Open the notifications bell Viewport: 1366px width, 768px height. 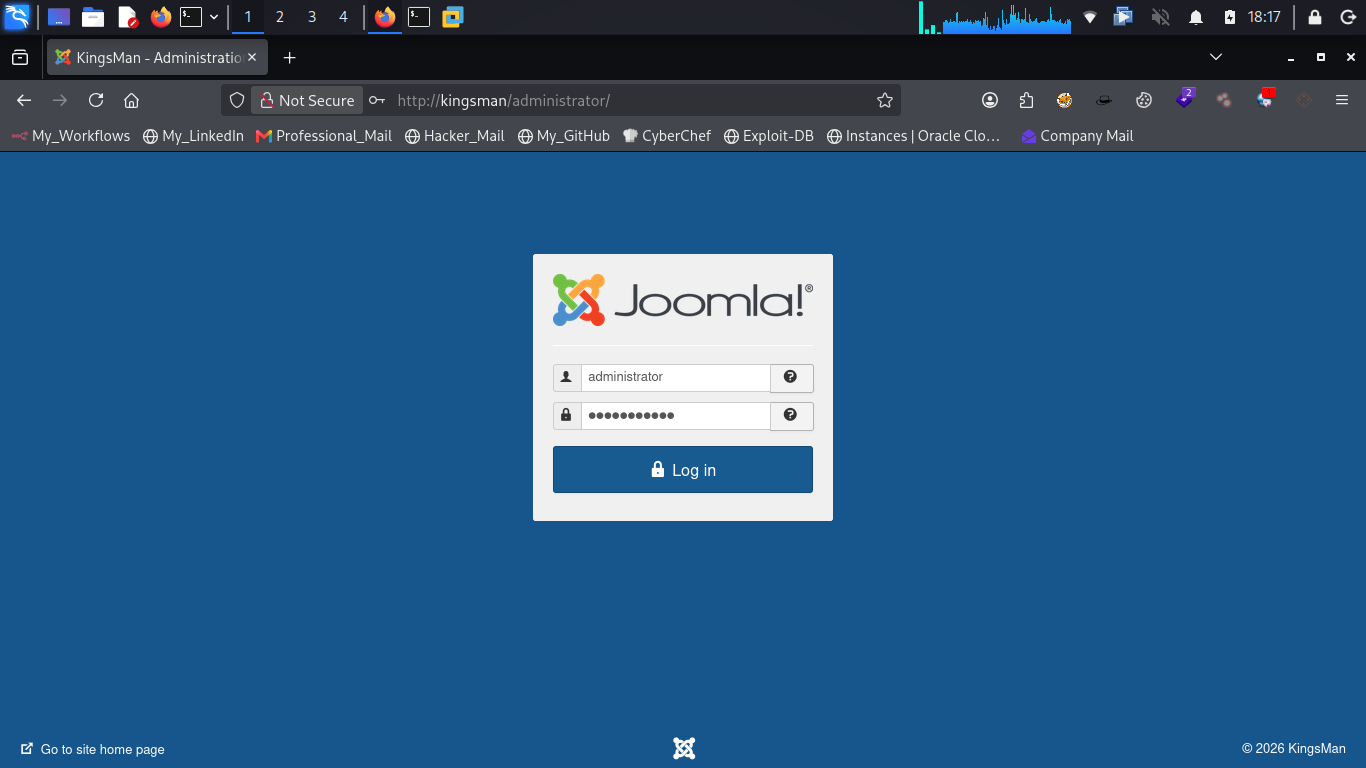(1196, 17)
